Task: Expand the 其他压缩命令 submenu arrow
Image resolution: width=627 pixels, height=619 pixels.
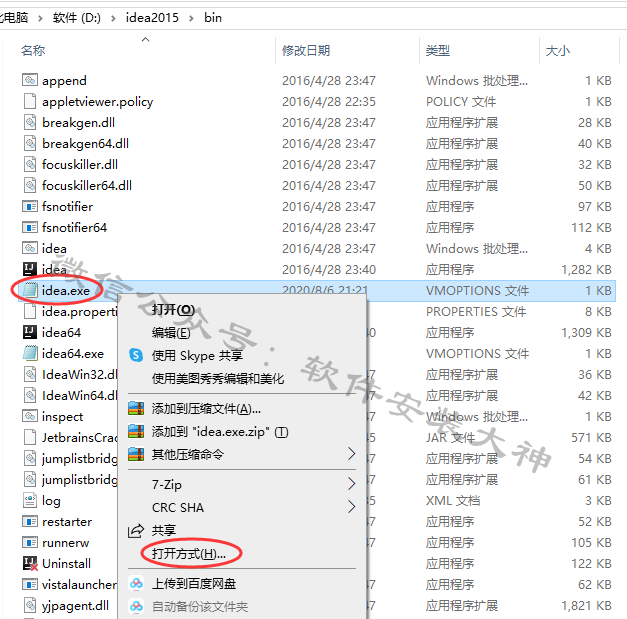Action: [351, 454]
